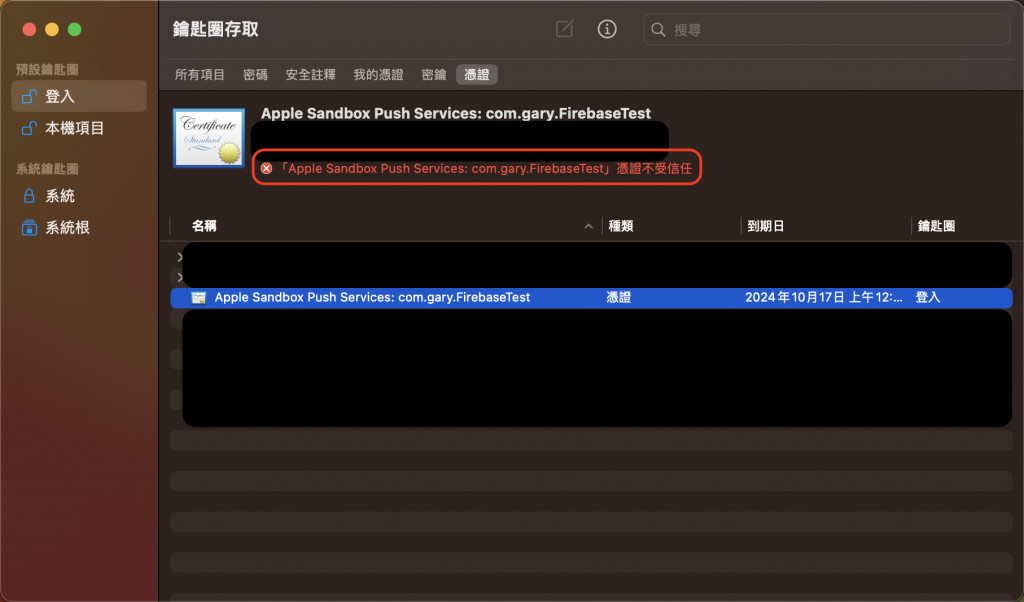
Task: Click the red error icon beside untrusted message
Action: pos(266,168)
